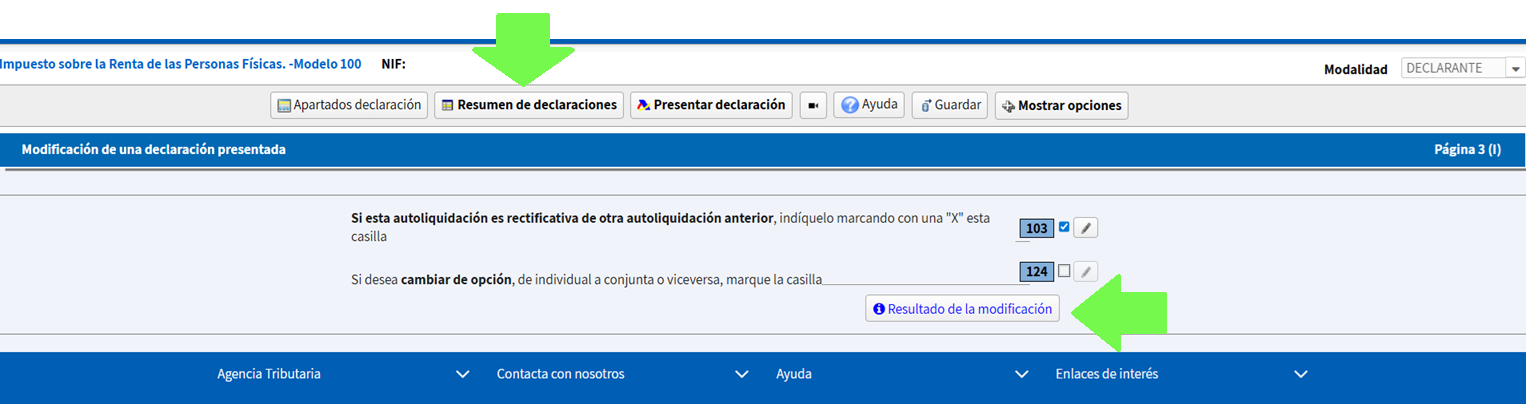1526x404 pixels.
Task: View Resultado de la modificación
Action: pos(962,309)
